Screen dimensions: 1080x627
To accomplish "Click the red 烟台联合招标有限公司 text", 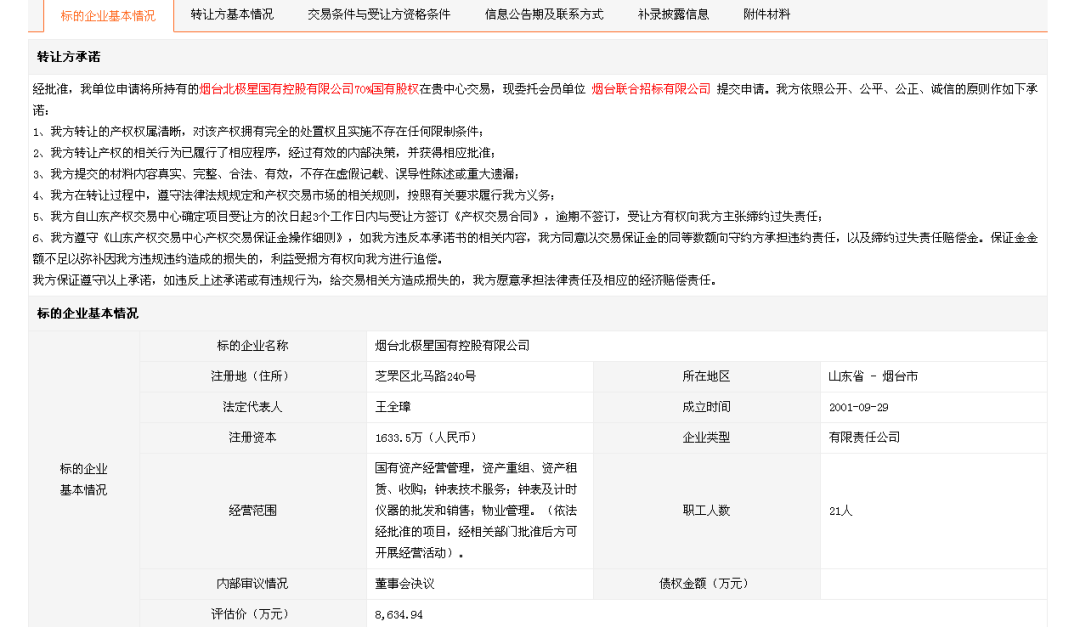I will [x=651, y=89].
